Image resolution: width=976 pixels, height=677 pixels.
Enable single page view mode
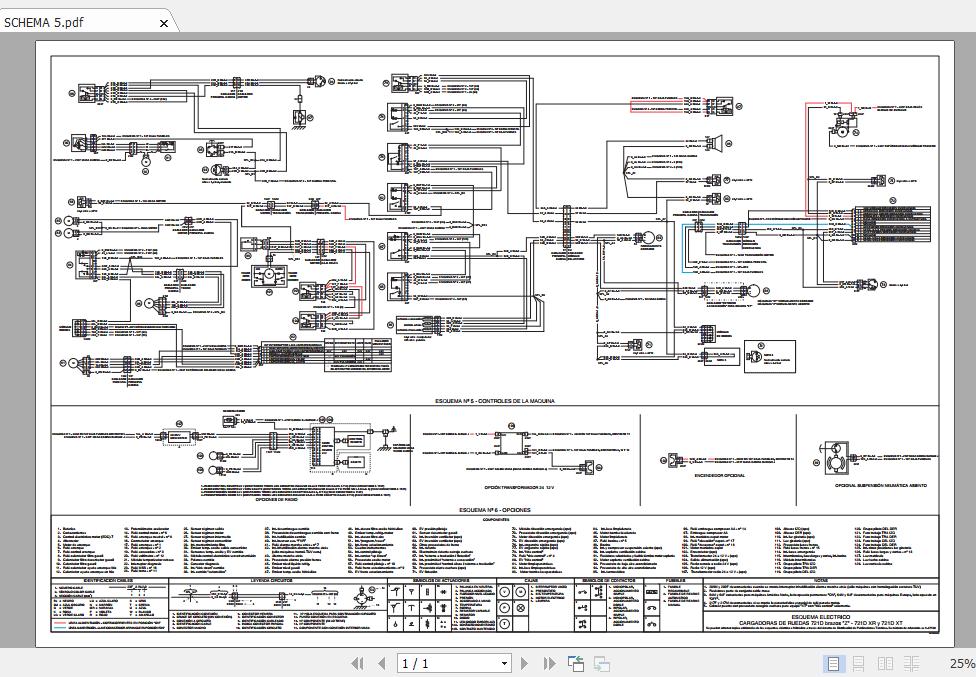click(x=833, y=663)
